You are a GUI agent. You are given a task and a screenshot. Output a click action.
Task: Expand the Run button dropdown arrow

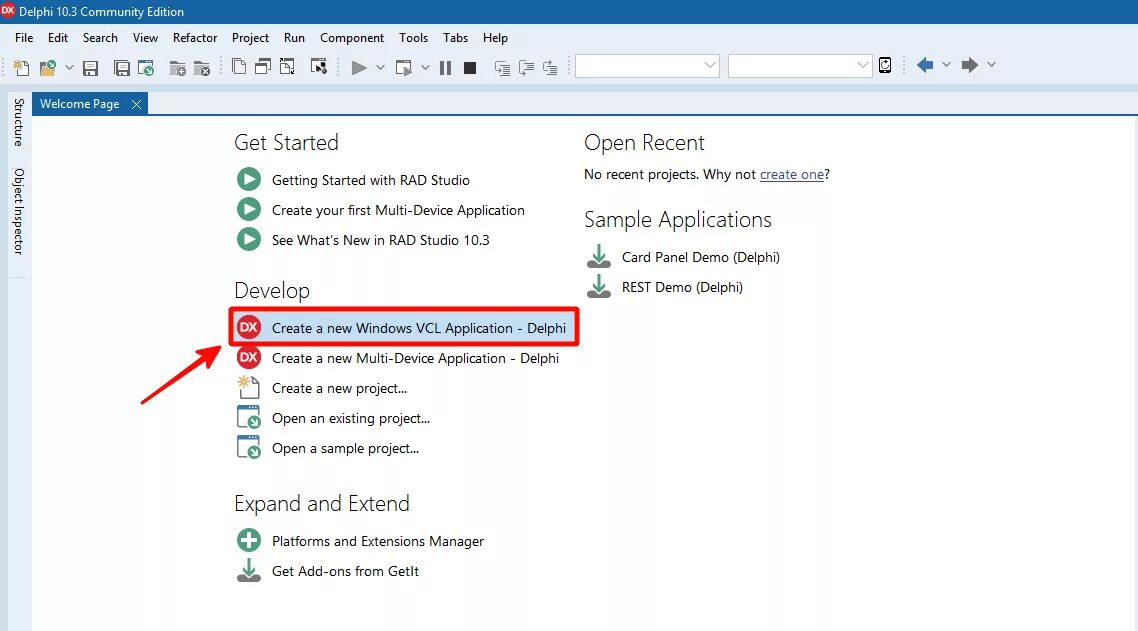380,68
